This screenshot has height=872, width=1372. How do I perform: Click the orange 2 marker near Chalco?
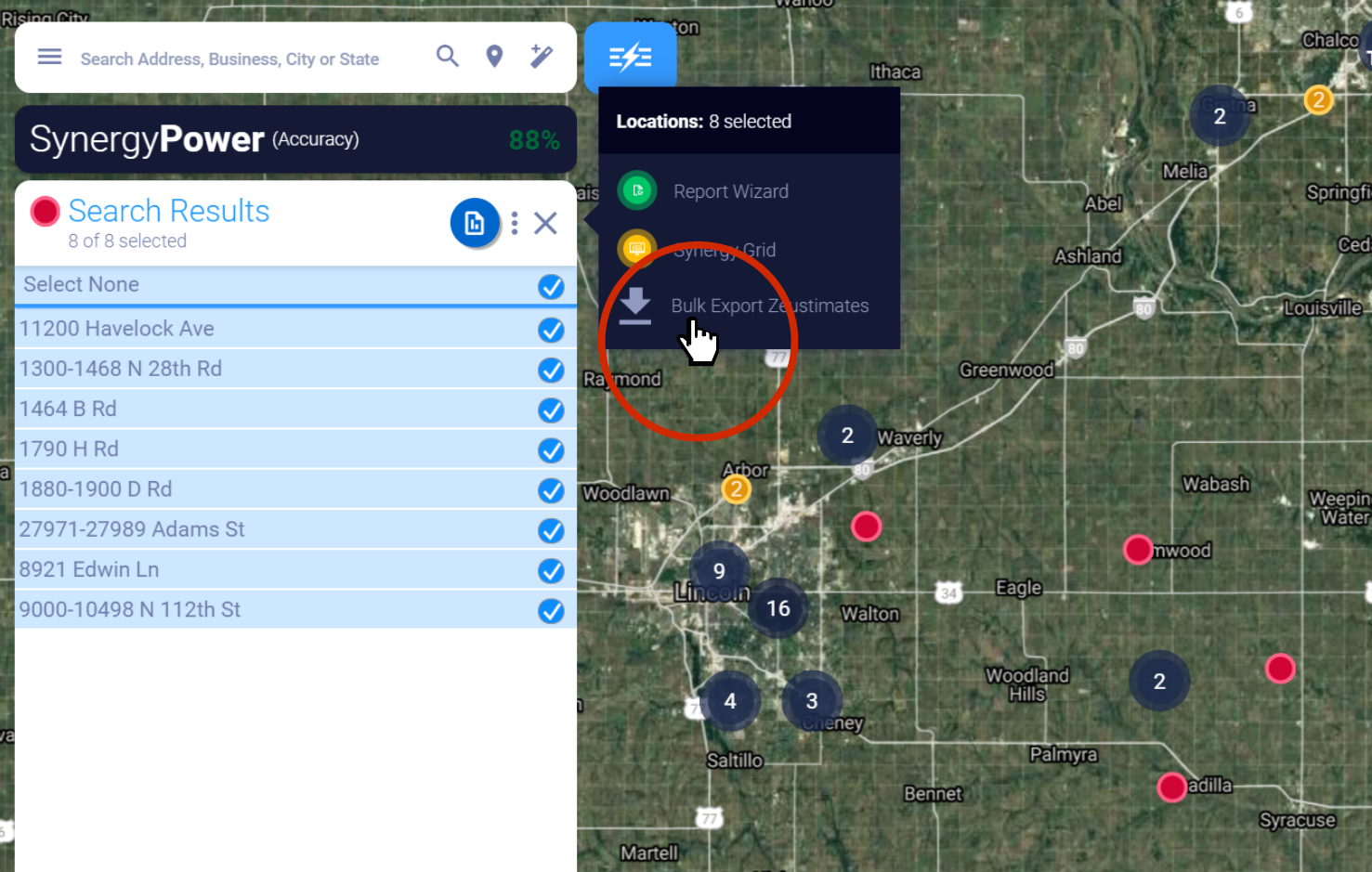coord(1318,99)
